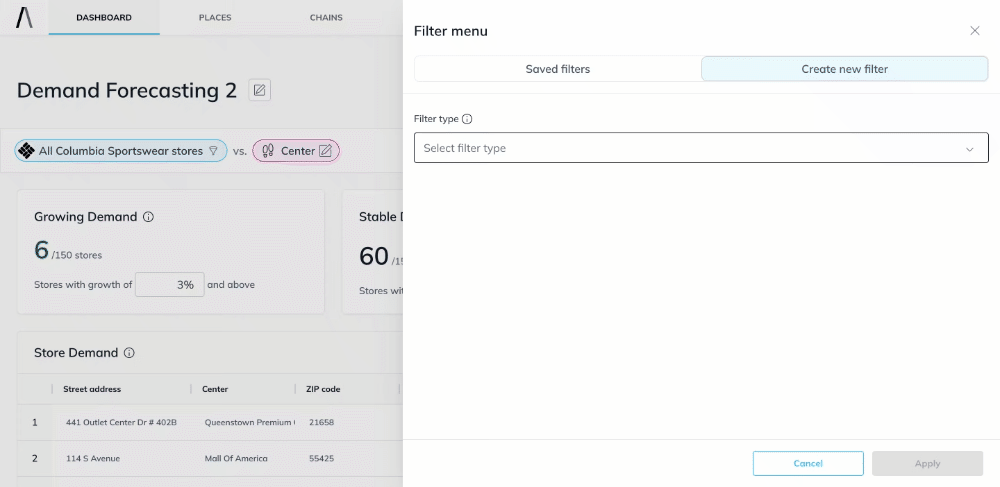Select the Create new filter tab
1000x487 pixels.
coord(844,69)
